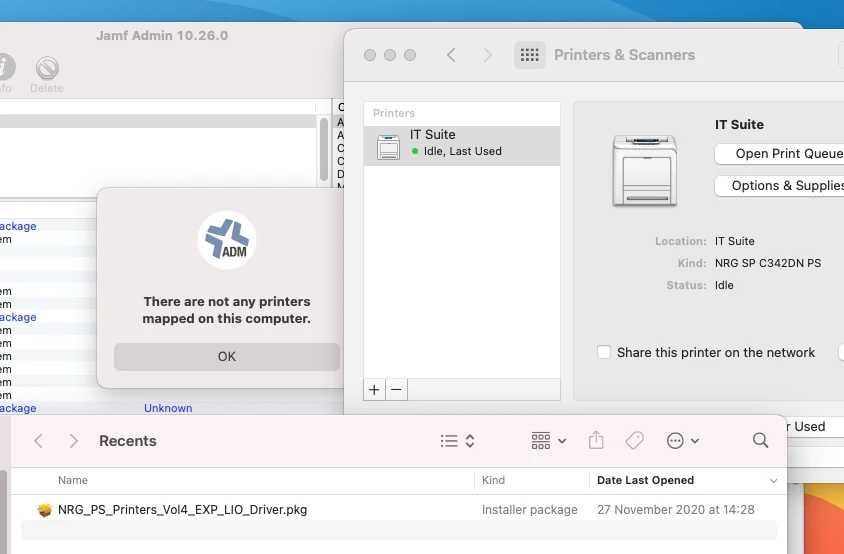Click the Finder Tags icon
Viewport: 844px width, 554px height.
[635, 440]
